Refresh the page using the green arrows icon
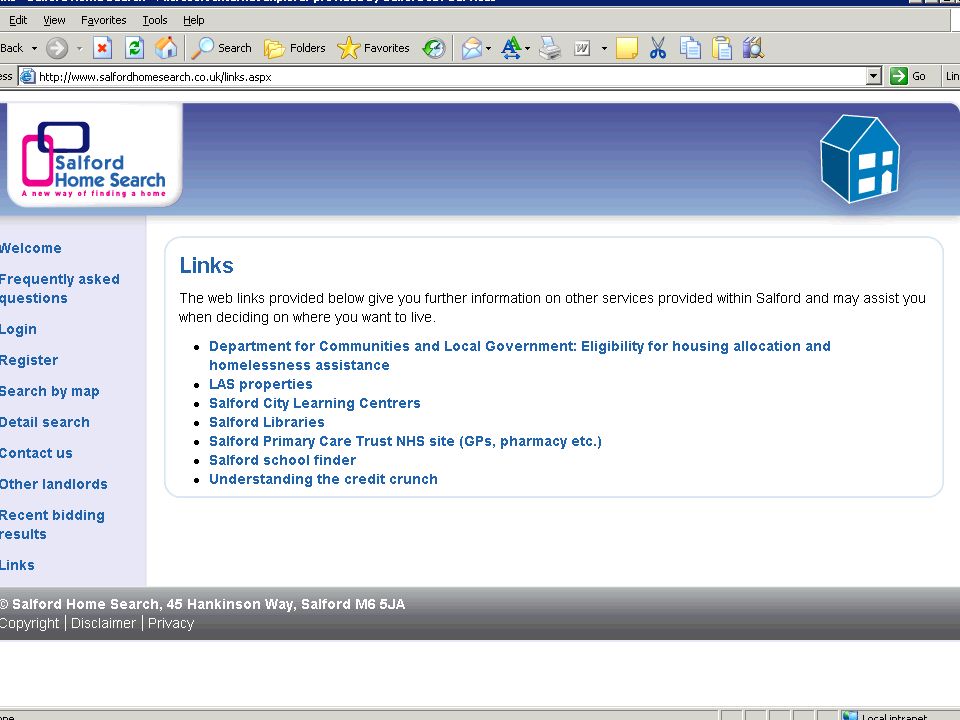960x720 pixels. (x=135, y=48)
